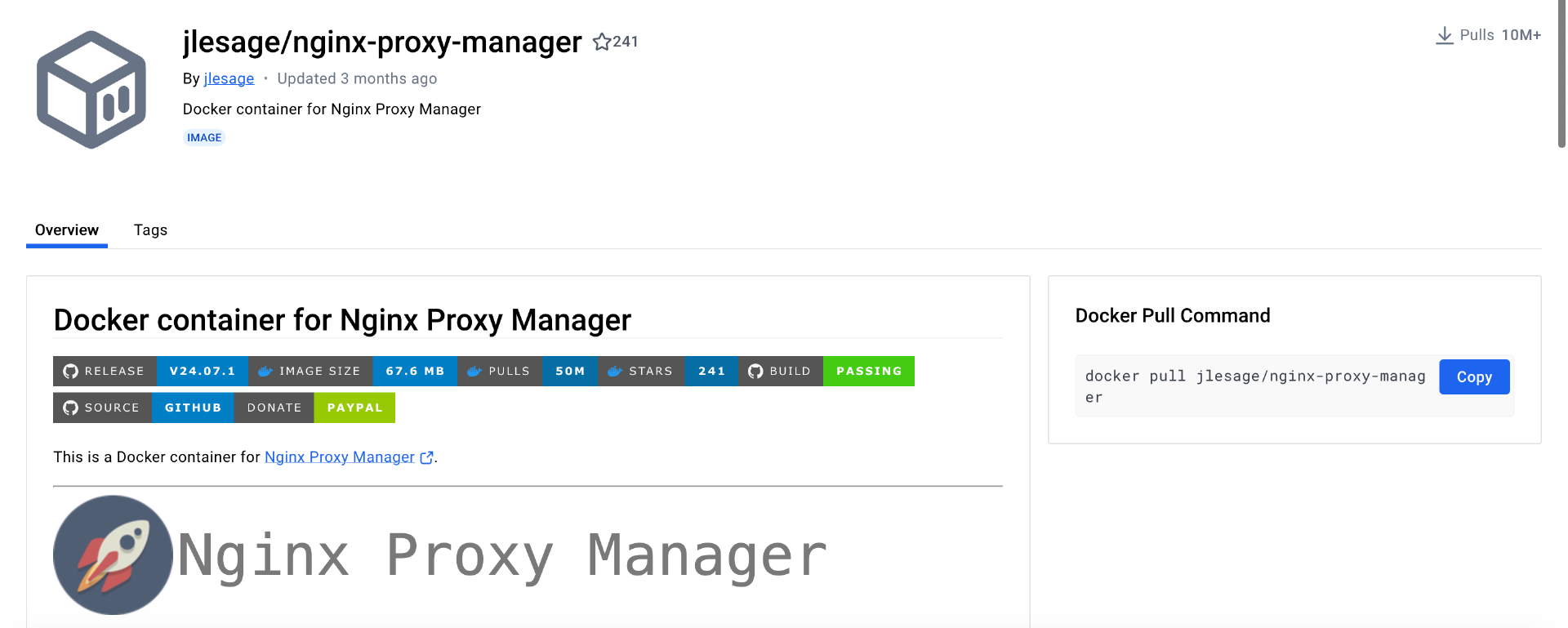1568x628 pixels.
Task: Click the Docker Pulls 50M badge
Action: (527, 371)
